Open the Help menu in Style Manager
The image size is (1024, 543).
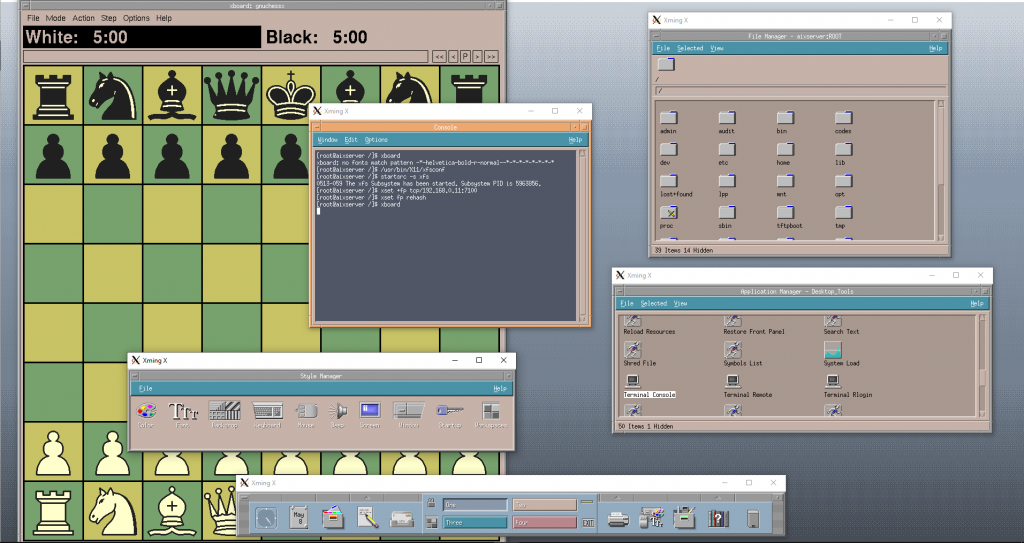coord(500,388)
